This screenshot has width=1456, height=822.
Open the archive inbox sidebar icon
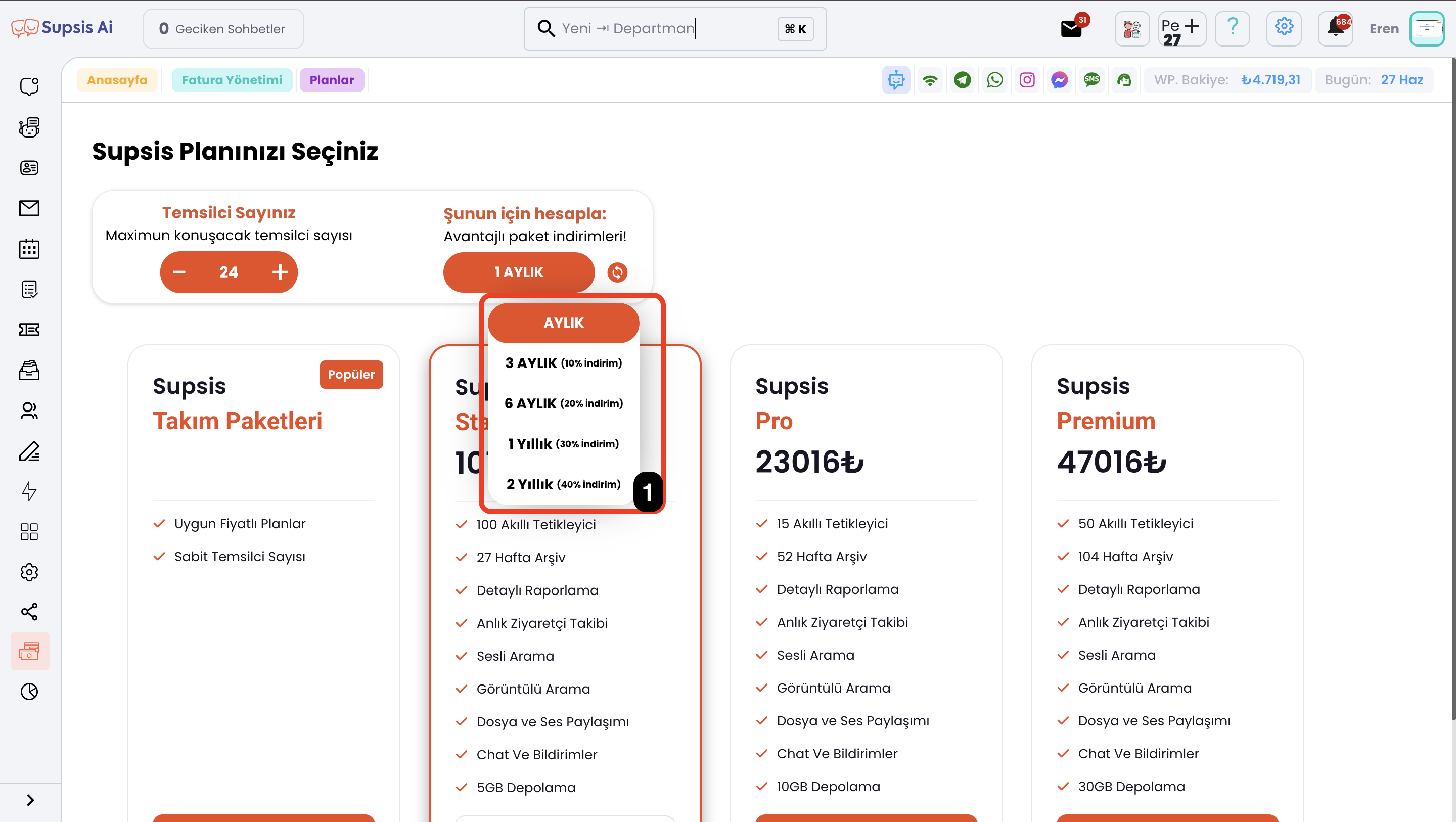[29, 370]
